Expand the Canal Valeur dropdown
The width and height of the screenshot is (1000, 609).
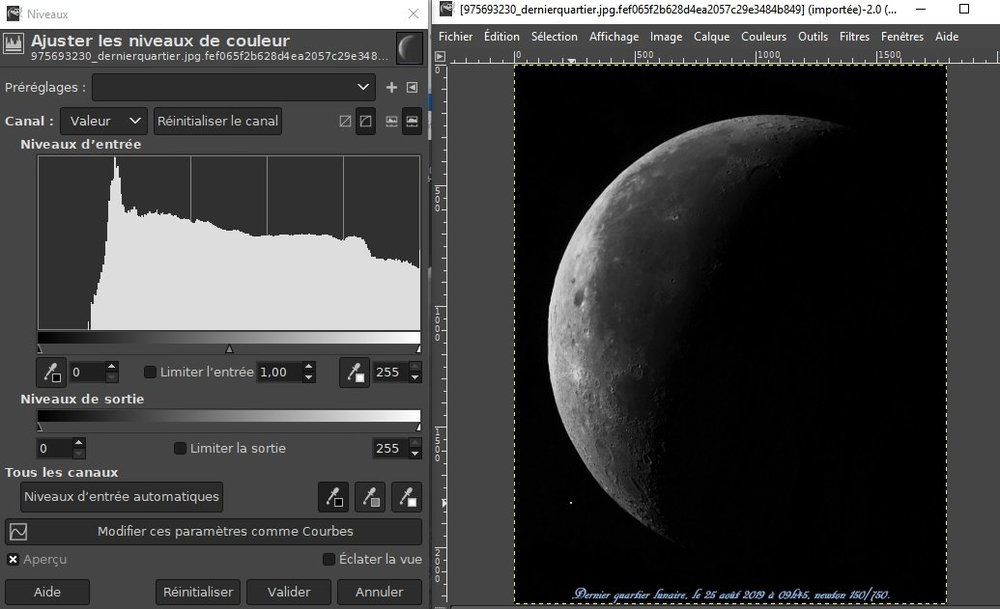tap(104, 121)
